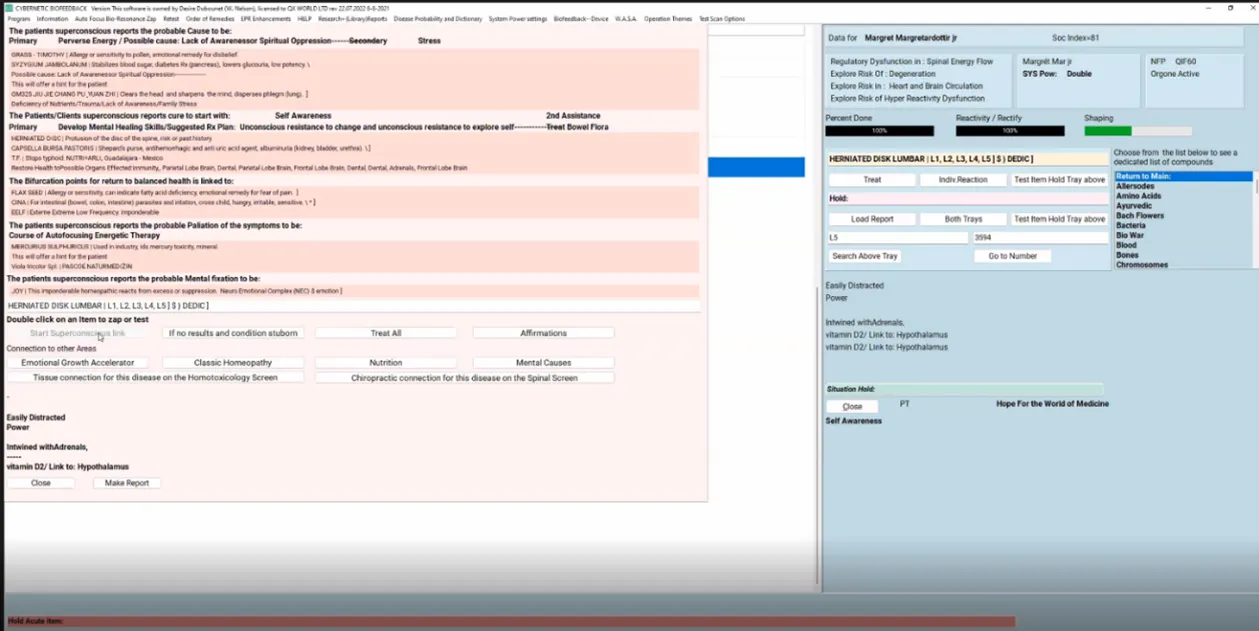Open the EPR Enhancements menu
Screen dimensions: 1259x631
(x=265, y=19)
